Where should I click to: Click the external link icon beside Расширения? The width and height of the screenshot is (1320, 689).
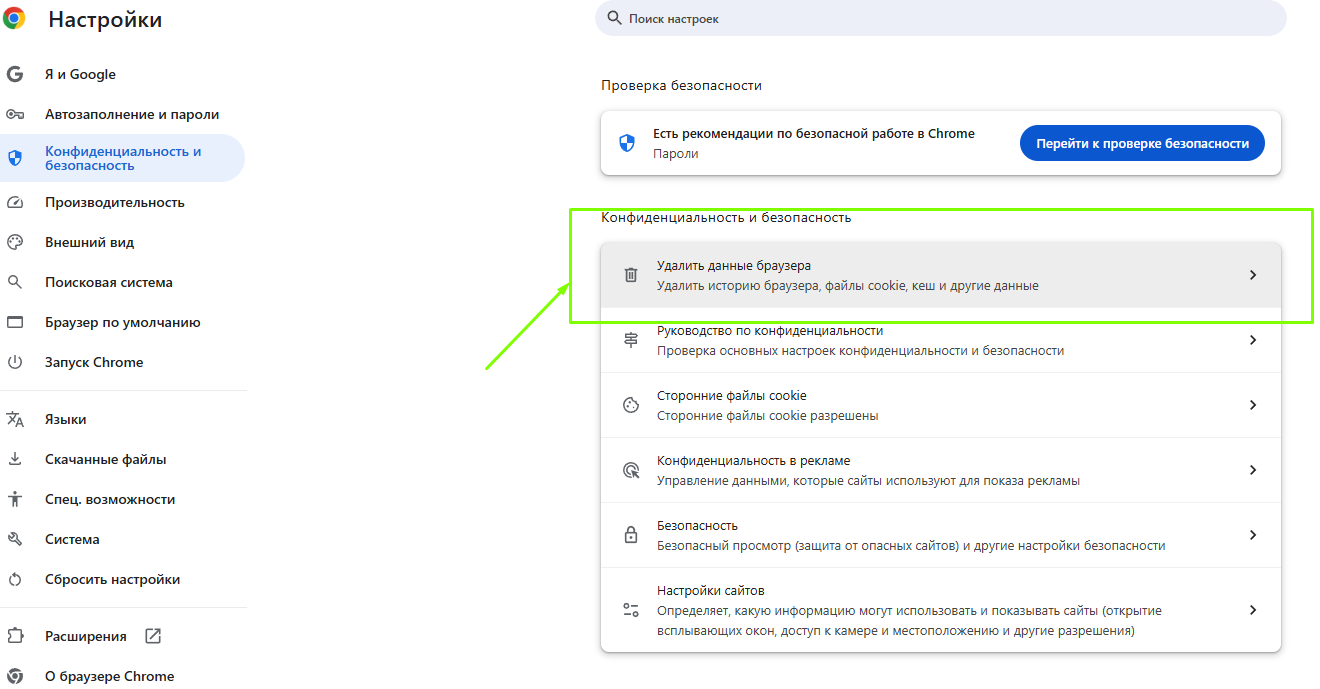[153, 636]
